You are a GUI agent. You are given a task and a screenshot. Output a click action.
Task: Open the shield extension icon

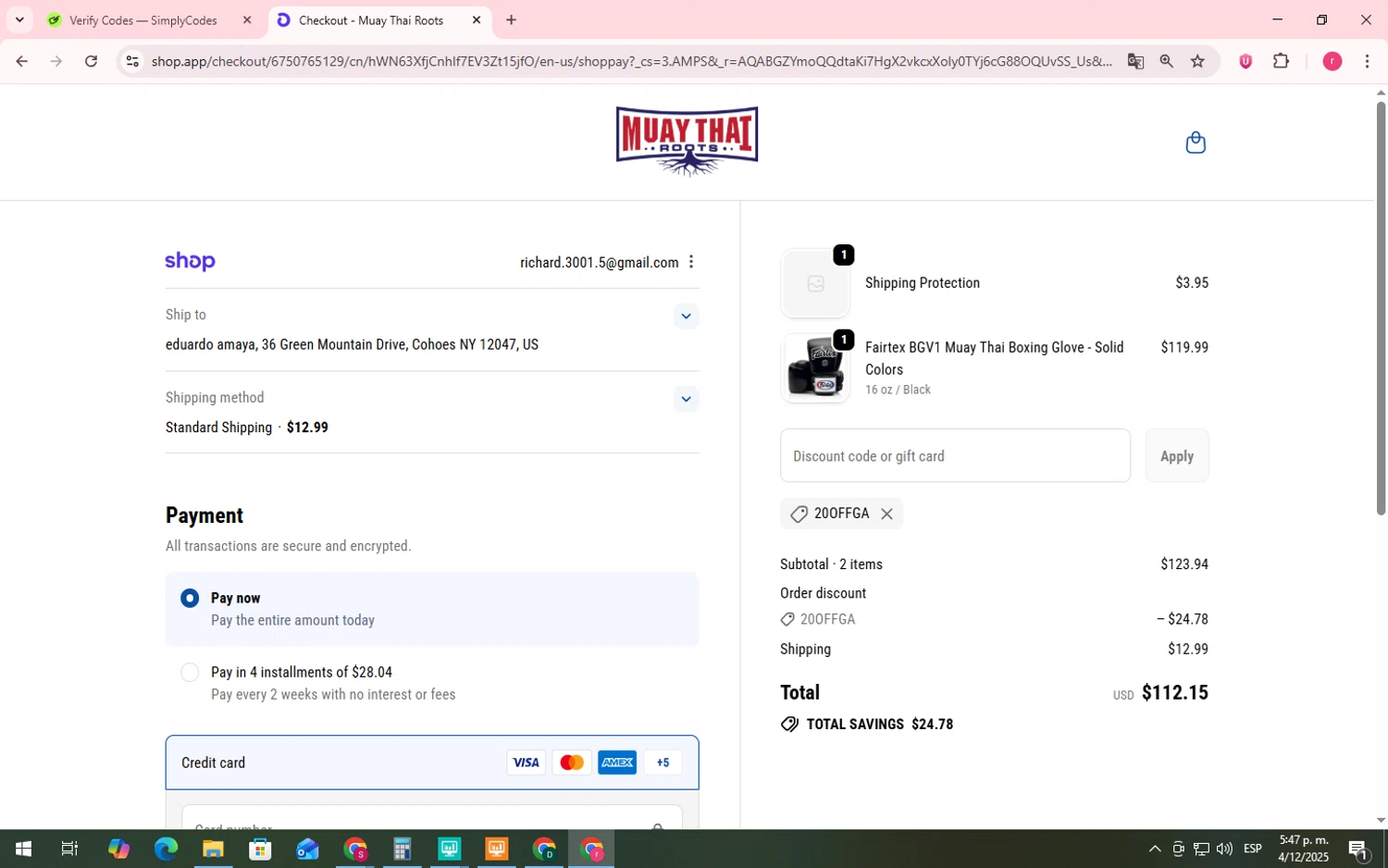tap(1245, 61)
